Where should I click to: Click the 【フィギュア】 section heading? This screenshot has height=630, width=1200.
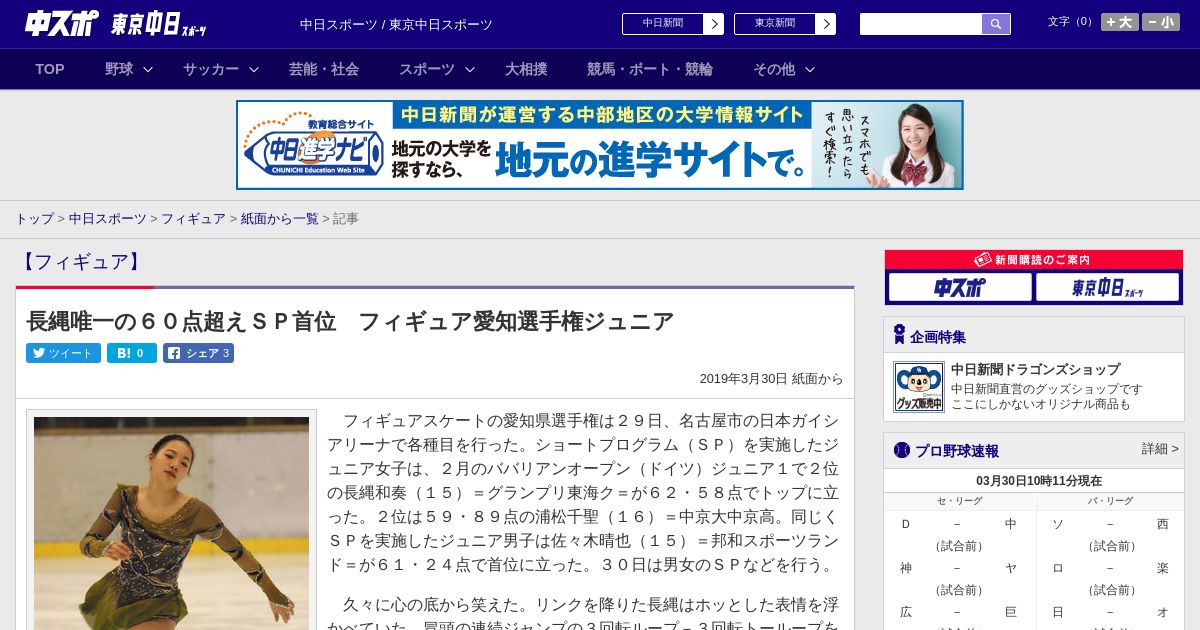coord(81,262)
